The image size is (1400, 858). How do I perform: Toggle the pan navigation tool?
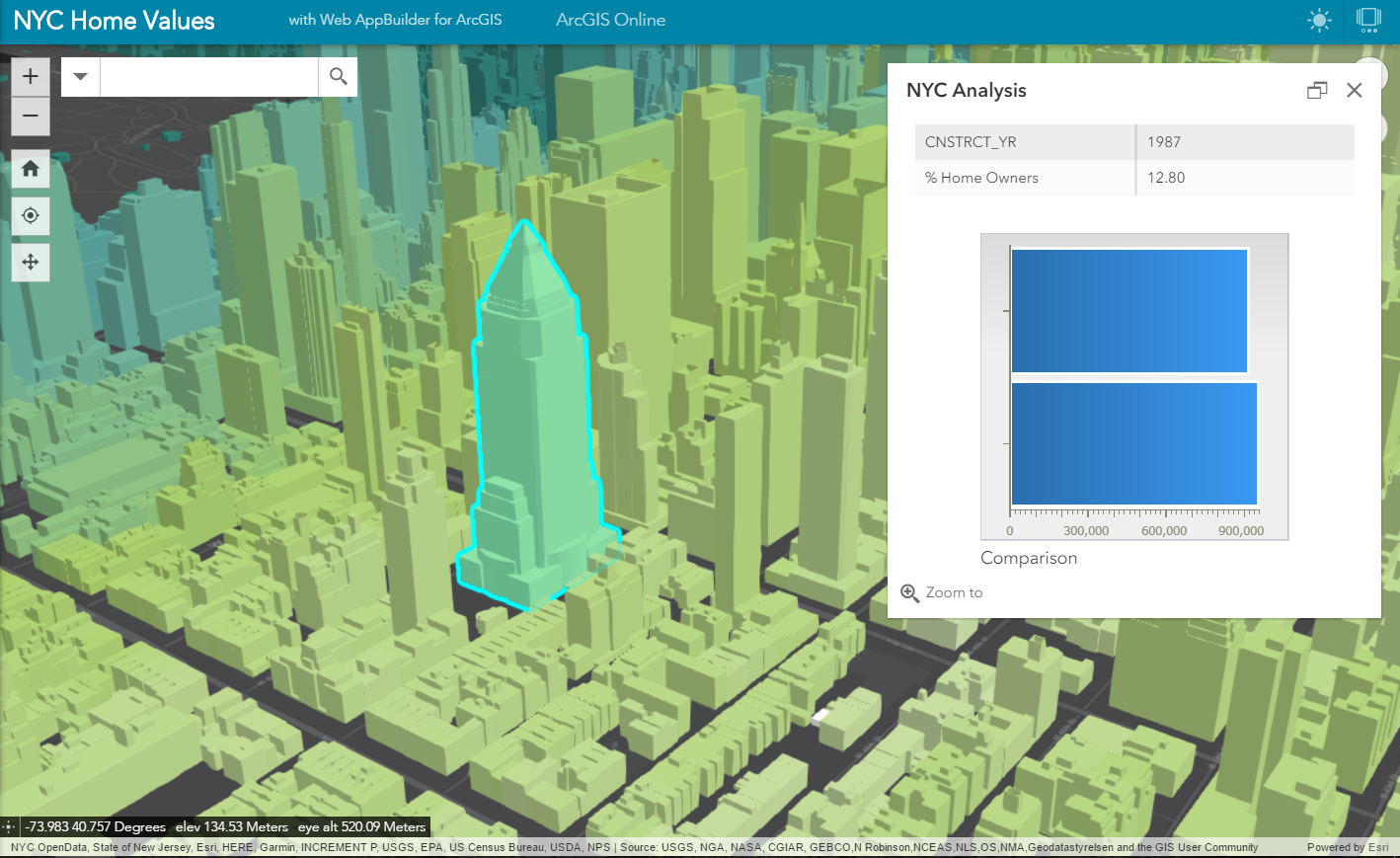coord(31,262)
